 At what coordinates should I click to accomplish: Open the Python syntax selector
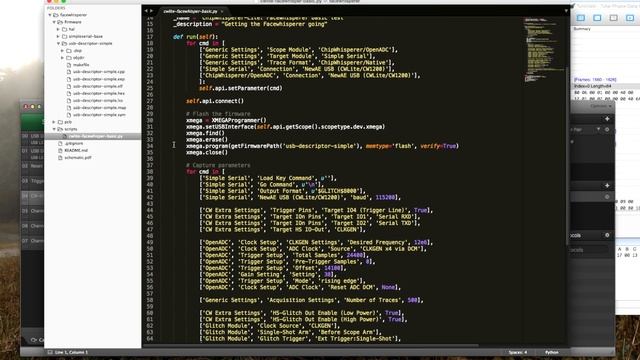(x=551, y=352)
